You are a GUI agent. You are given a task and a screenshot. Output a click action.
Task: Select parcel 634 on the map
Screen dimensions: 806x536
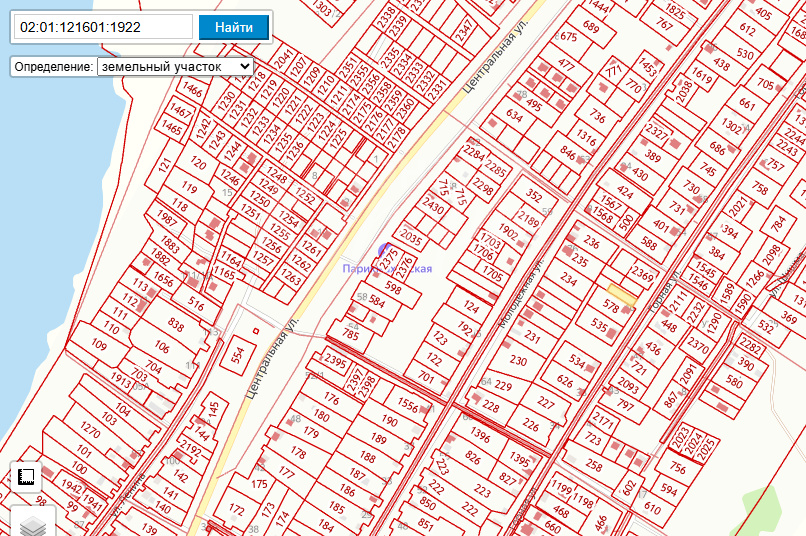(x=514, y=117)
